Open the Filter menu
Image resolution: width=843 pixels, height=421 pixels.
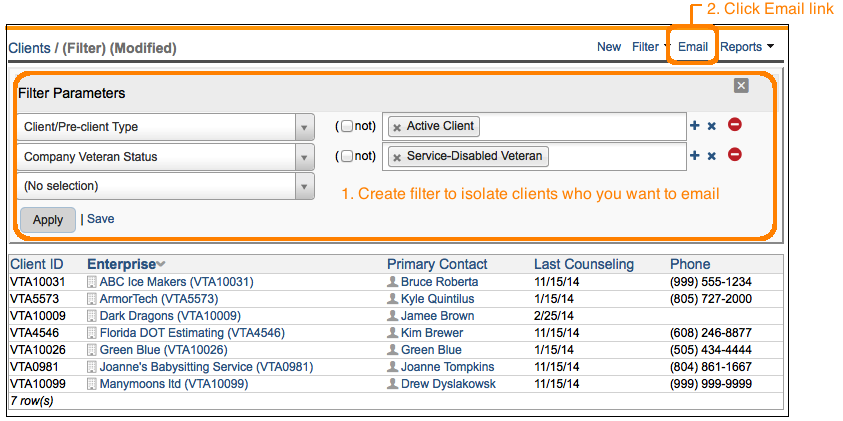point(647,47)
